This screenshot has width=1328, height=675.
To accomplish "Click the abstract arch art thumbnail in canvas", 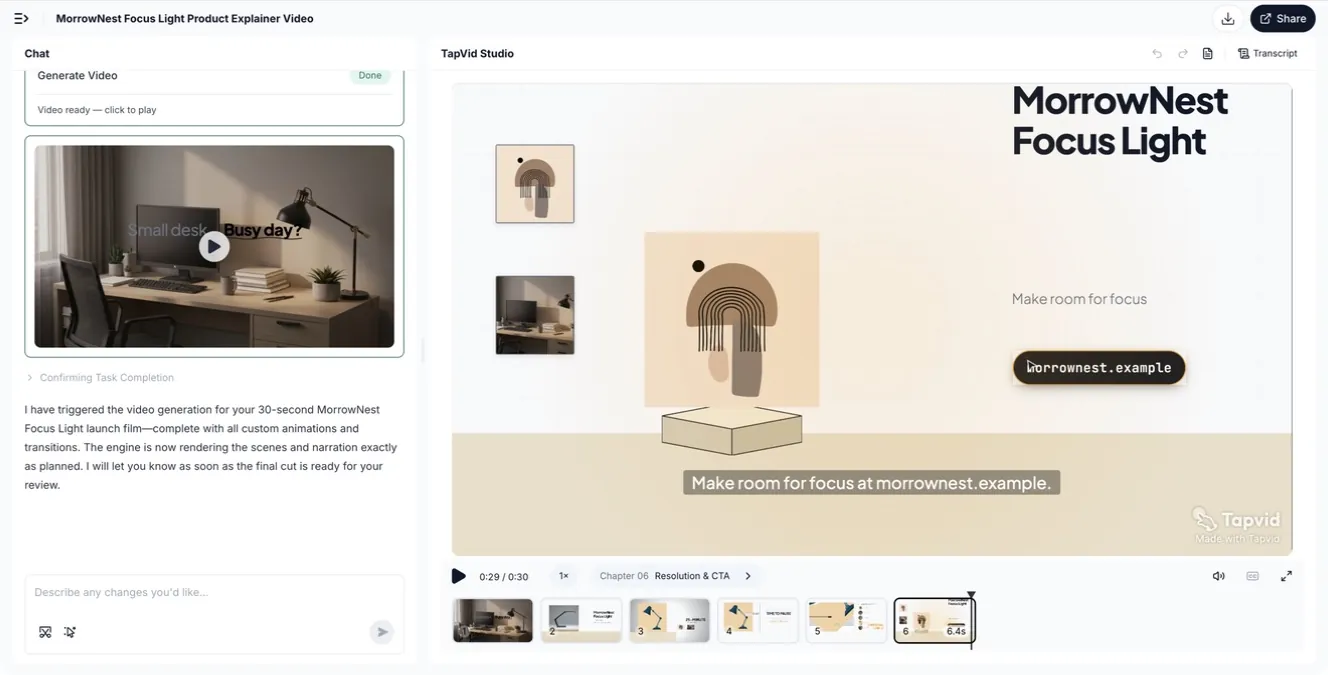I will point(535,184).
